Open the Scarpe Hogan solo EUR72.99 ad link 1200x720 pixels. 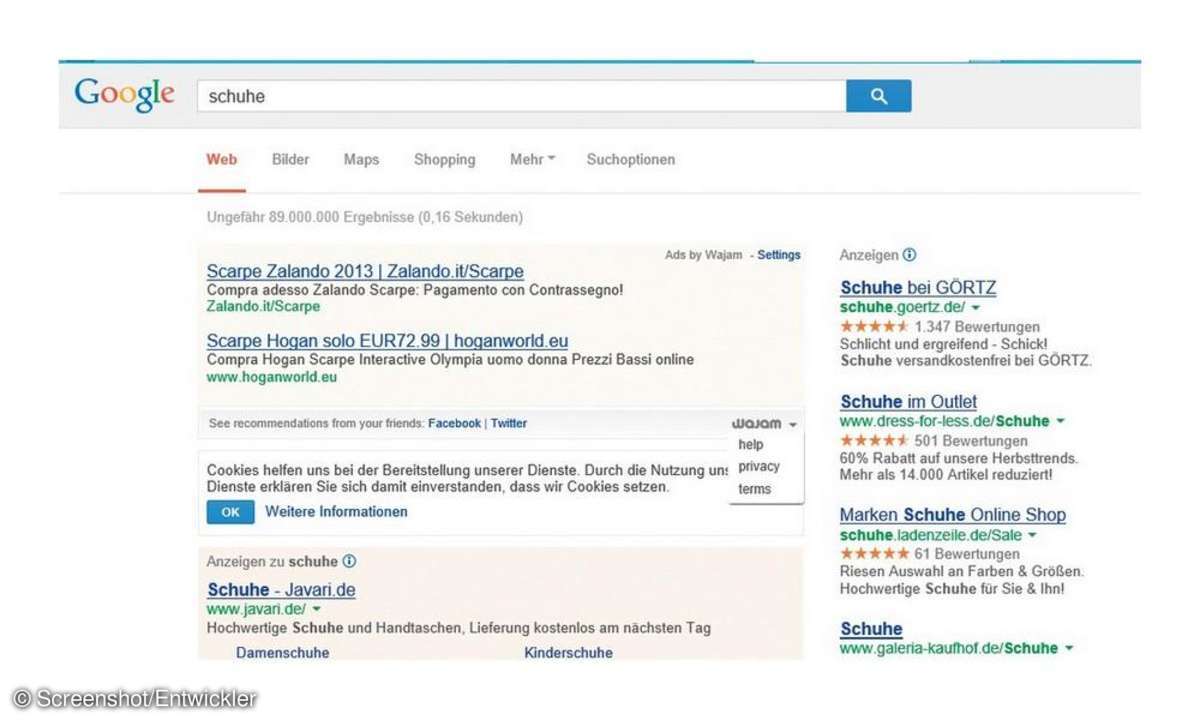[387, 341]
